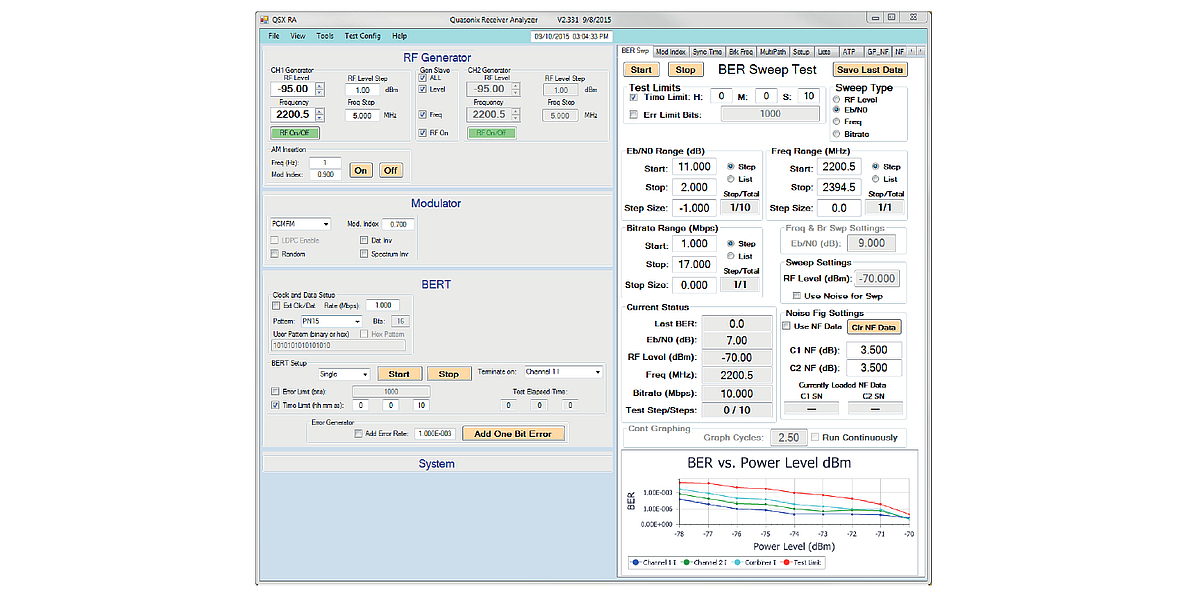This screenshot has width=1200, height=600.
Task: Select Eb/N0 sweep type
Action: pyautogui.click(x=837, y=111)
